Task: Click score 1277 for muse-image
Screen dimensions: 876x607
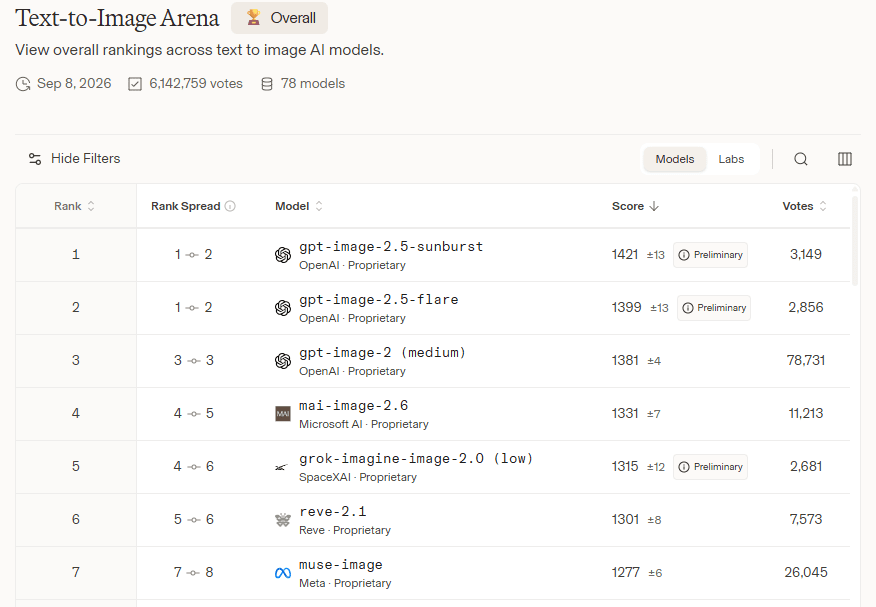Action: [x=625, y=572]
